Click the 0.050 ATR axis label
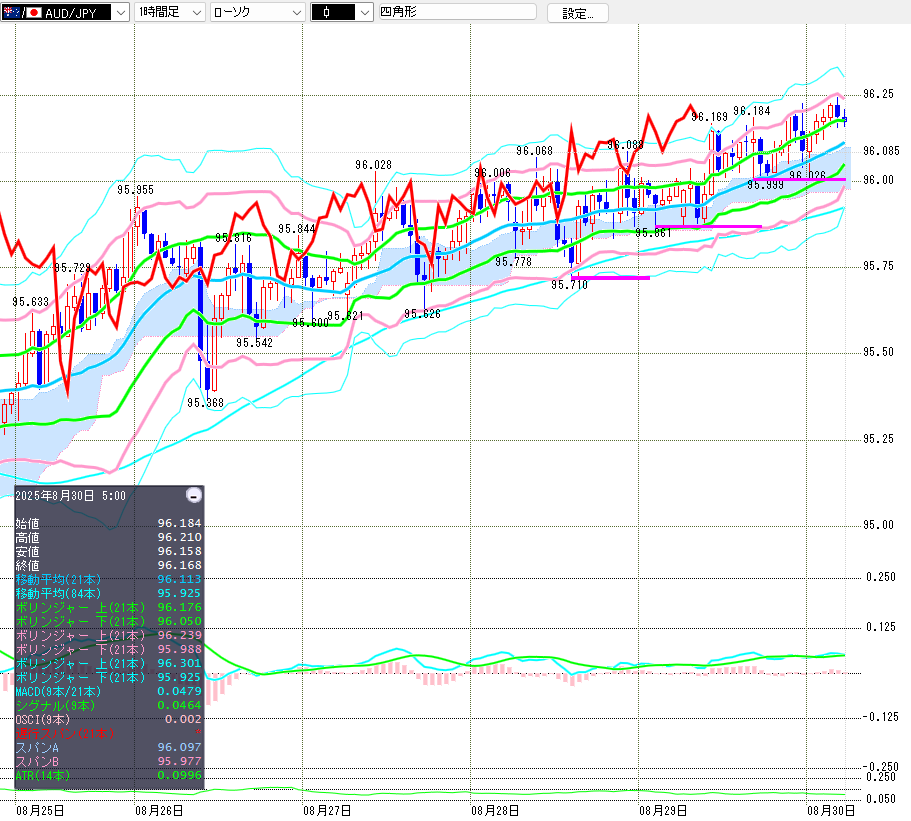Screen dimensions: 911x821 881,799
